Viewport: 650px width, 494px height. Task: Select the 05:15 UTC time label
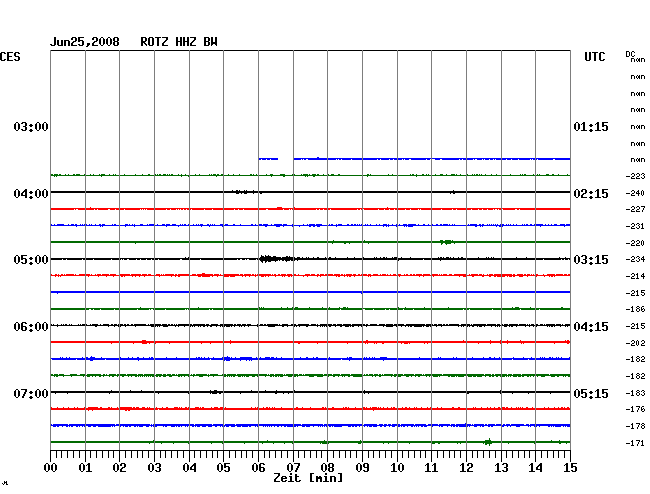point(591,393)
